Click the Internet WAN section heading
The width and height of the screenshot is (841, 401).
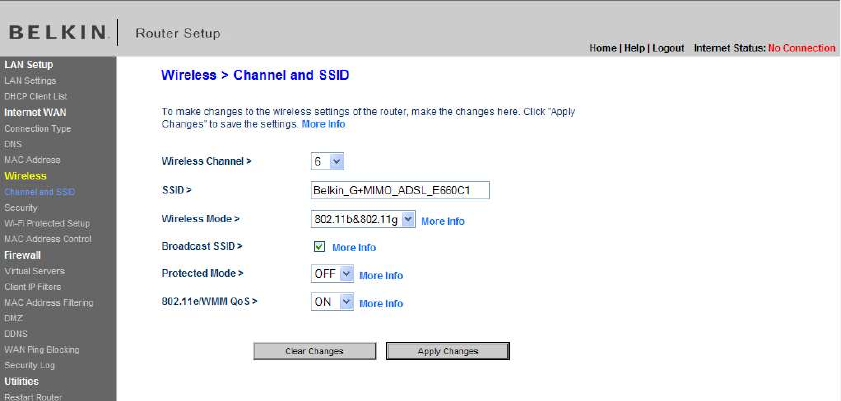click(35, 113)
